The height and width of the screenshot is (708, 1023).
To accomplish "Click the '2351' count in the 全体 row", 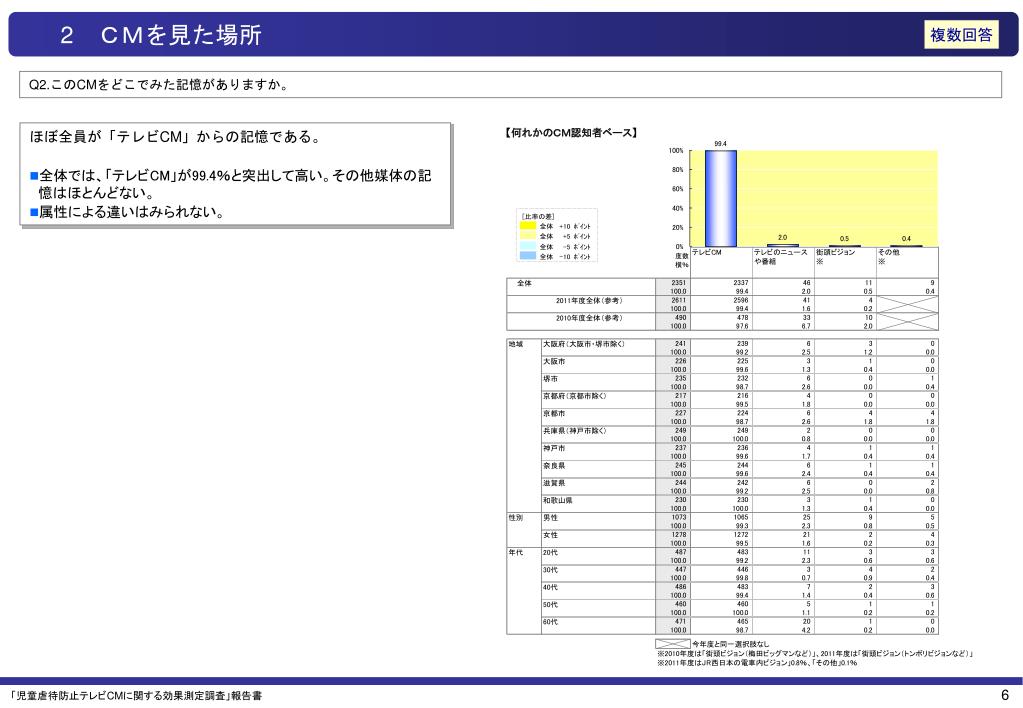I will (679, 283).
